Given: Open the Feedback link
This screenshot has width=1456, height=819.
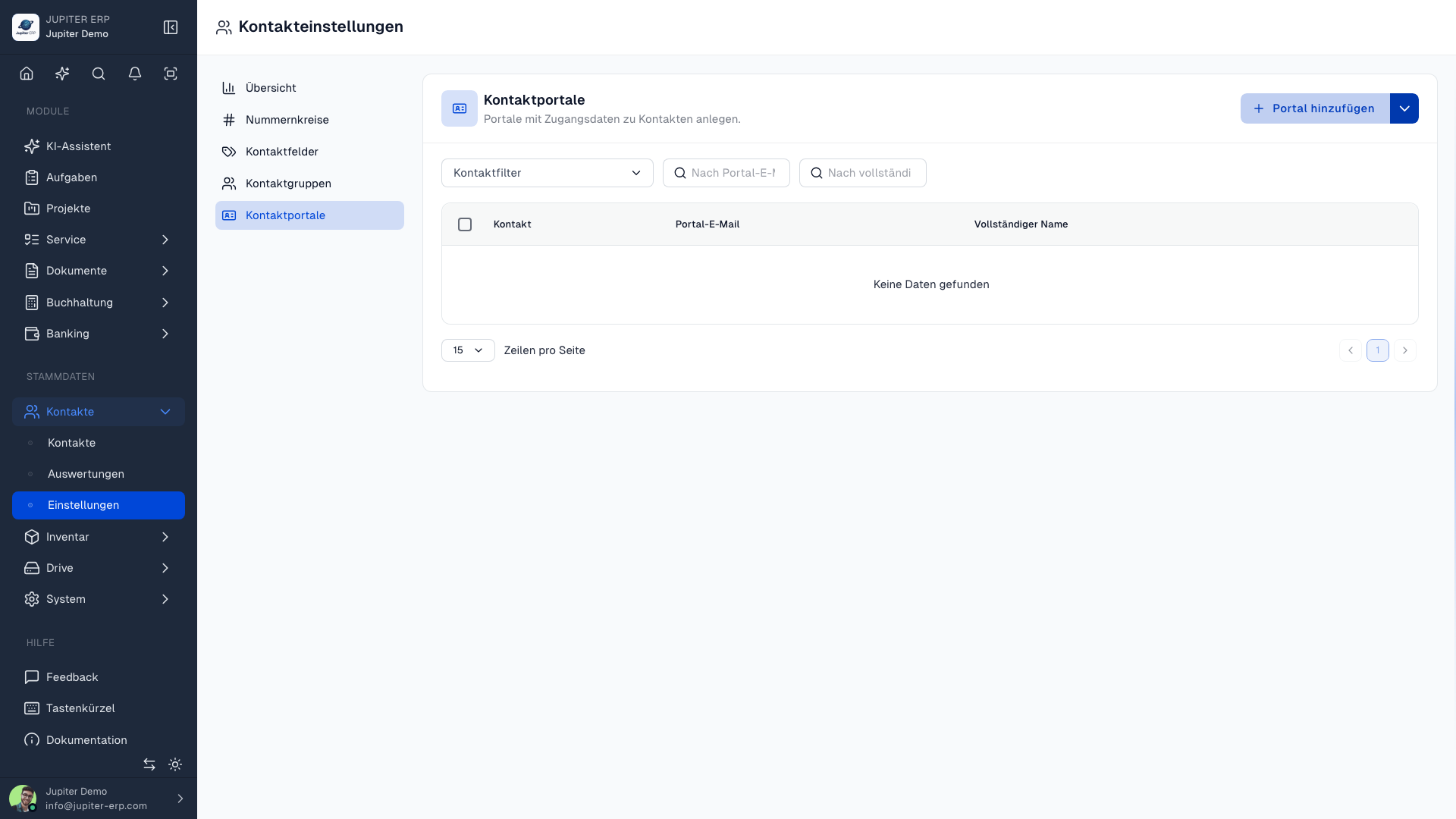Looking at the screenshot, I should pyautogui.click(x=99, y=677).
